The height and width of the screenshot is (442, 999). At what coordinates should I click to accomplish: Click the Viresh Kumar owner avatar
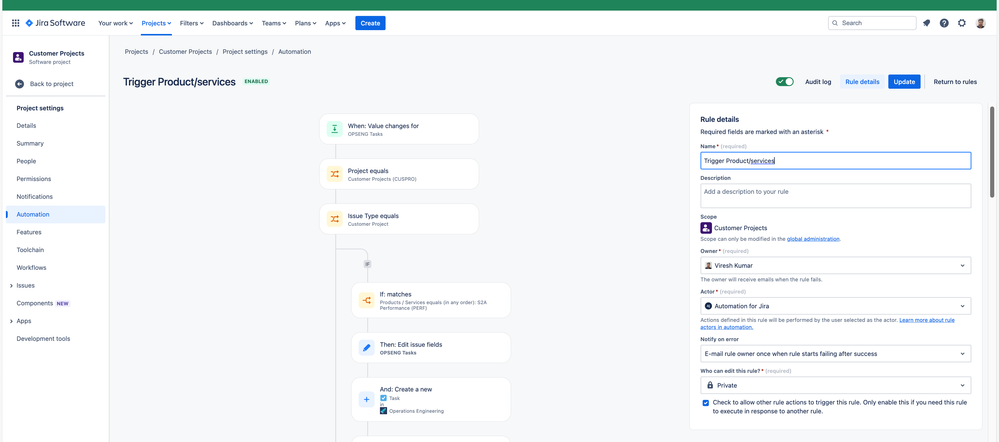[708, 266]
